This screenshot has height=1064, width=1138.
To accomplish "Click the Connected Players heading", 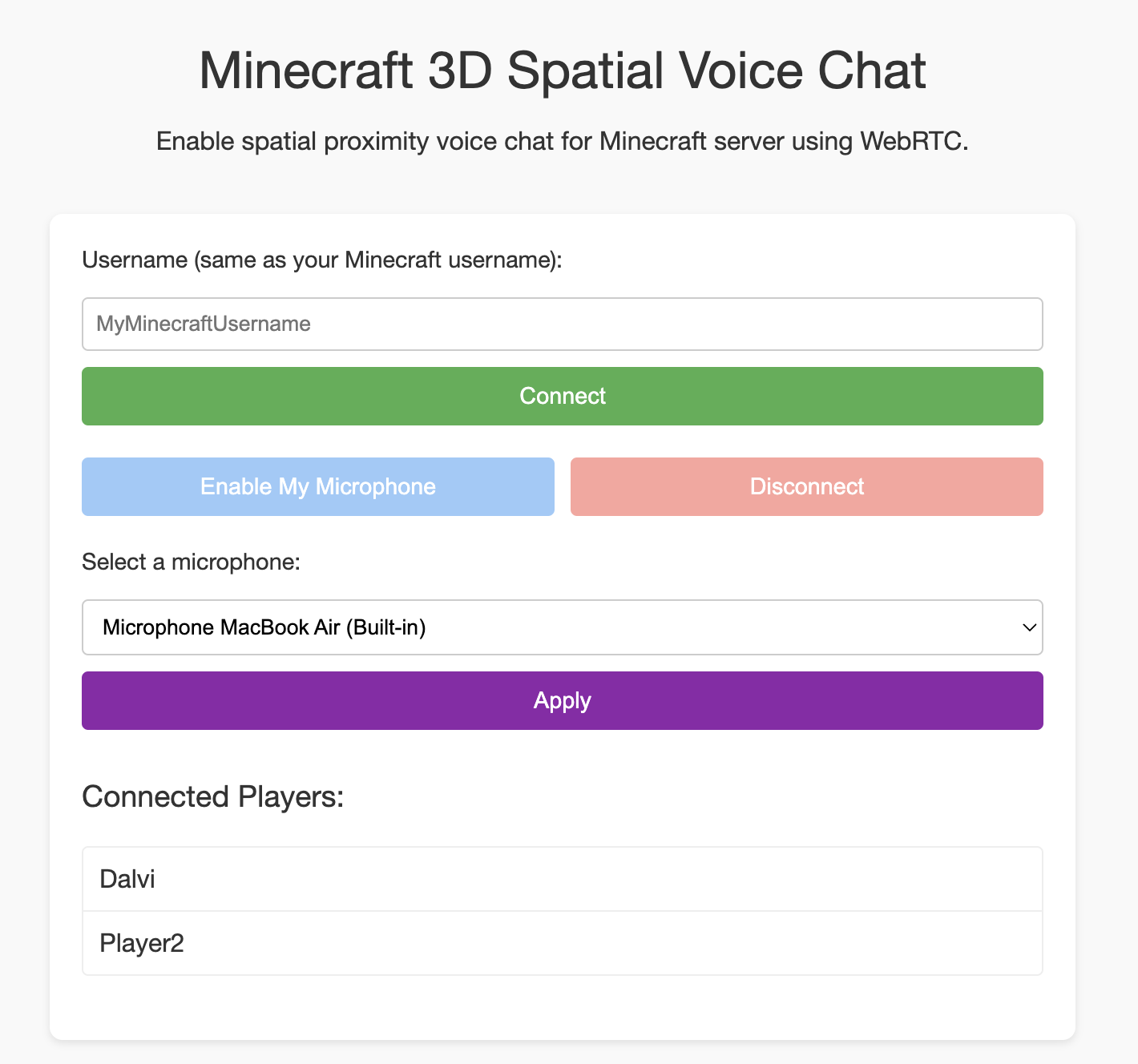I will [212, 796].
